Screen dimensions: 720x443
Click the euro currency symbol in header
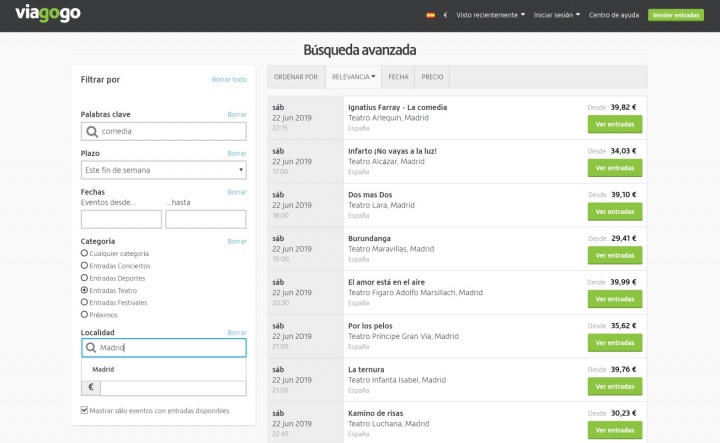444,15
